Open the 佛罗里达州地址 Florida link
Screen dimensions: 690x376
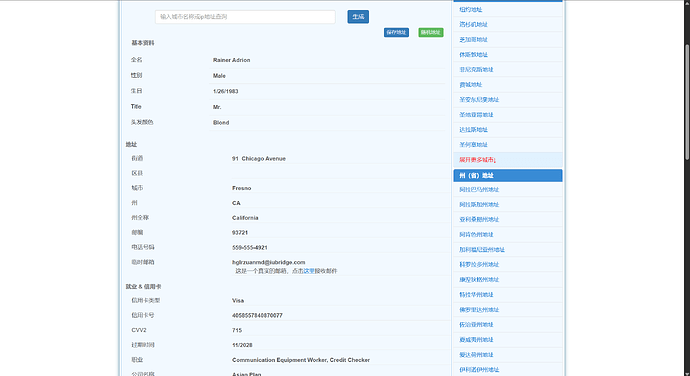tap(479, 310)
